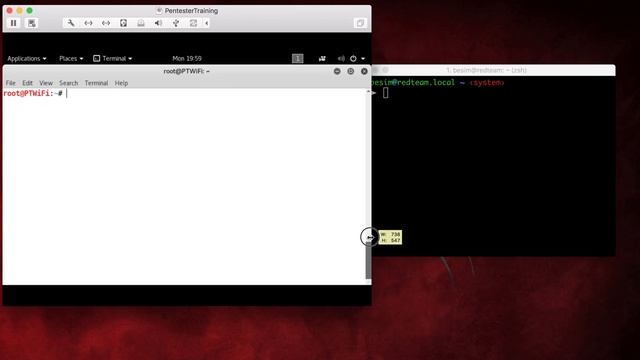
Task: Click the hard disk device icon in VM toolbar
Action: 123,23
